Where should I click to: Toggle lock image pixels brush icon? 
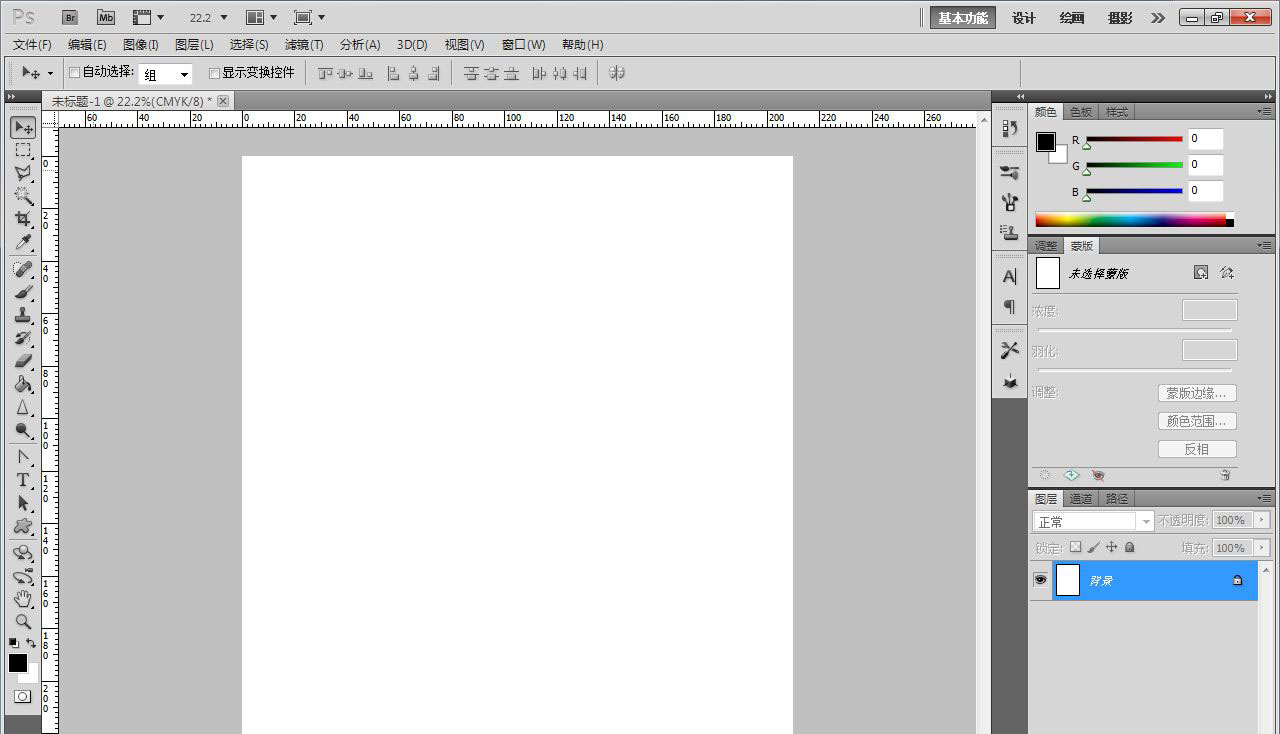1093,547
